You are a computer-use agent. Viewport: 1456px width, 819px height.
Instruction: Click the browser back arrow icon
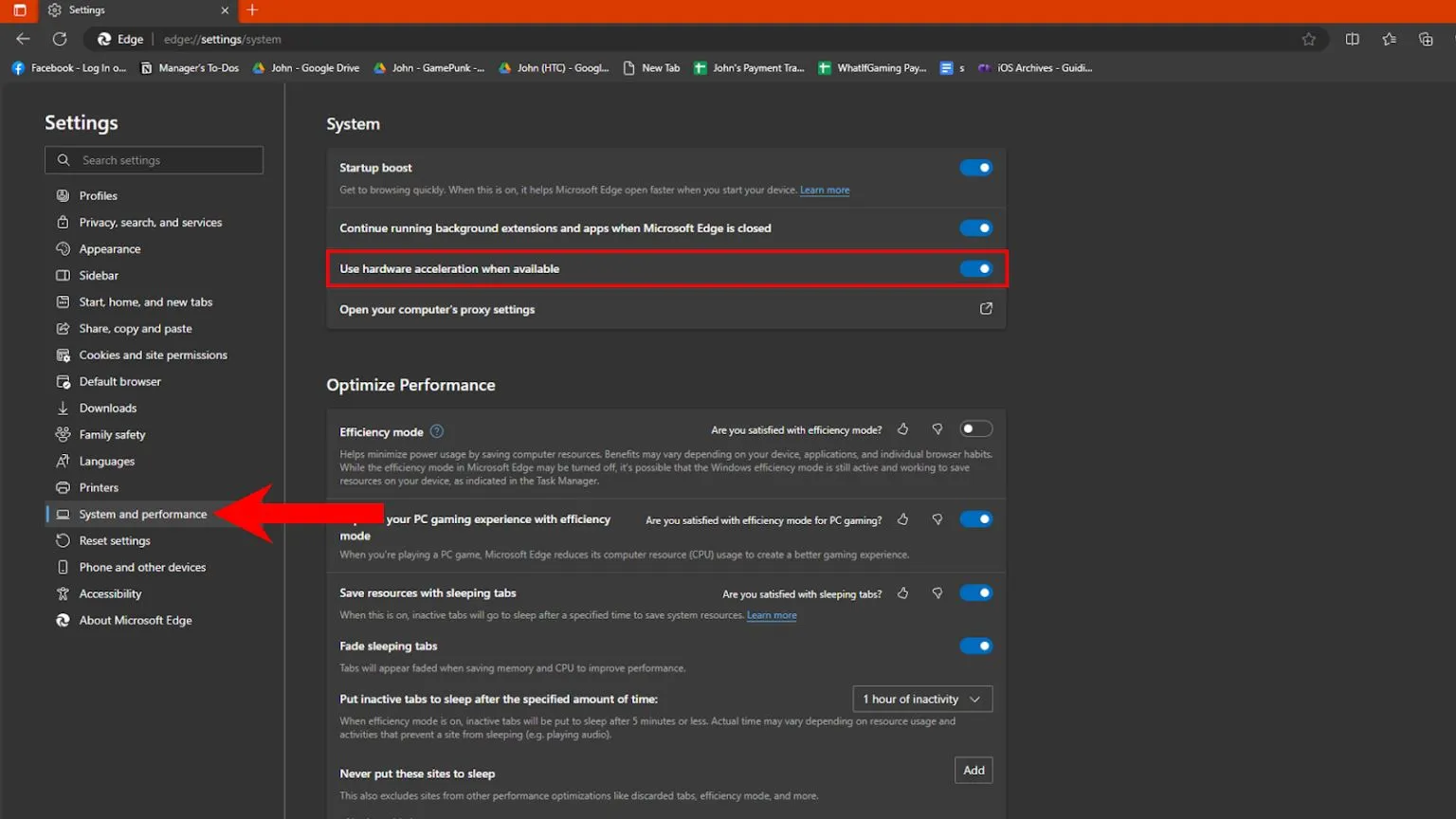click(23, 39)
